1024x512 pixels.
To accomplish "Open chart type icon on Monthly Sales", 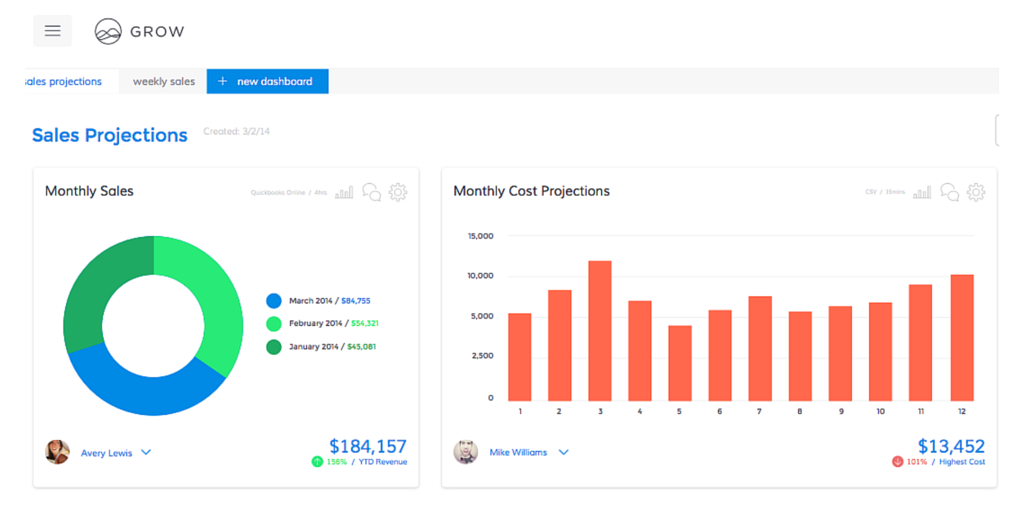I will coord(344,192).
